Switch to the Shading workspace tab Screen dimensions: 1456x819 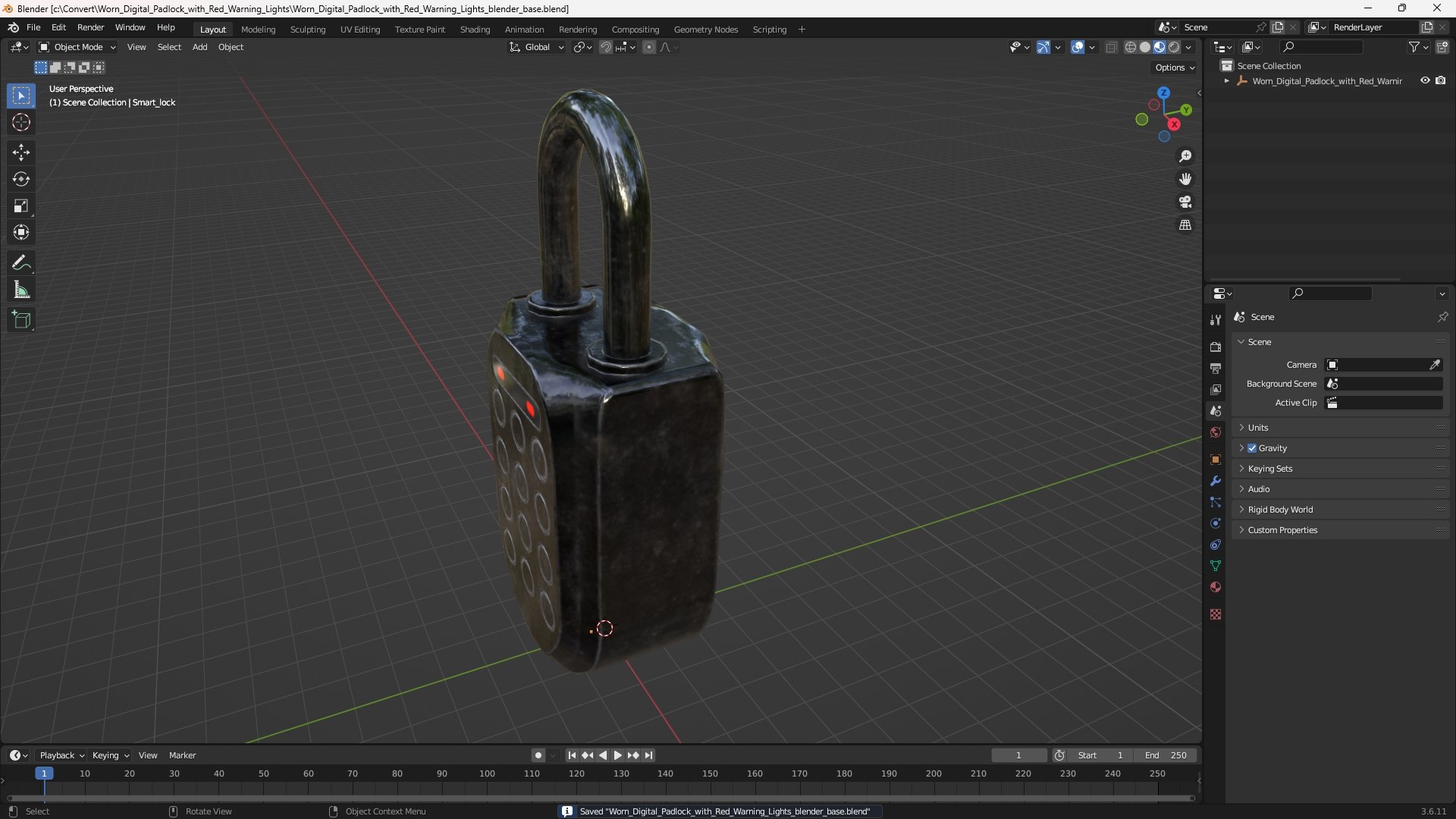click(475, 30)
